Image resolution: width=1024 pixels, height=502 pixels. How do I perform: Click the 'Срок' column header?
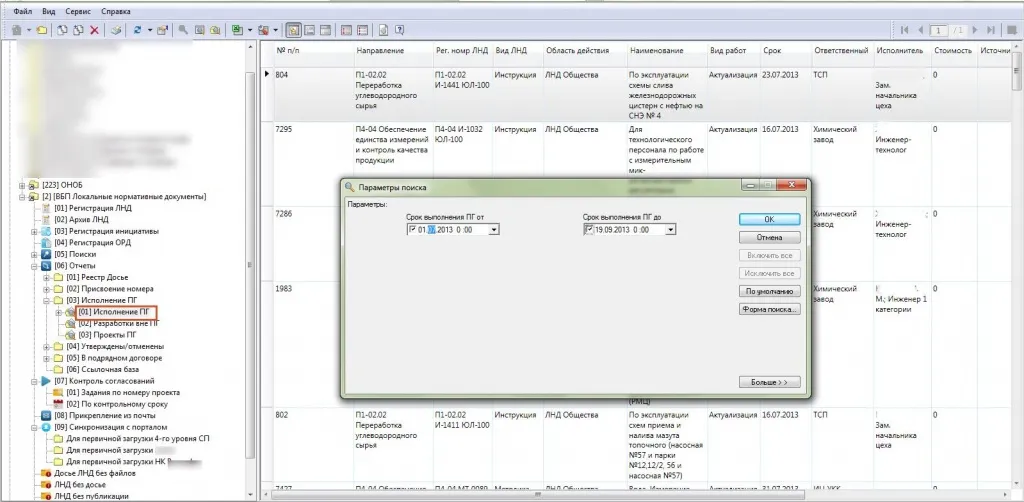(772, 50)
